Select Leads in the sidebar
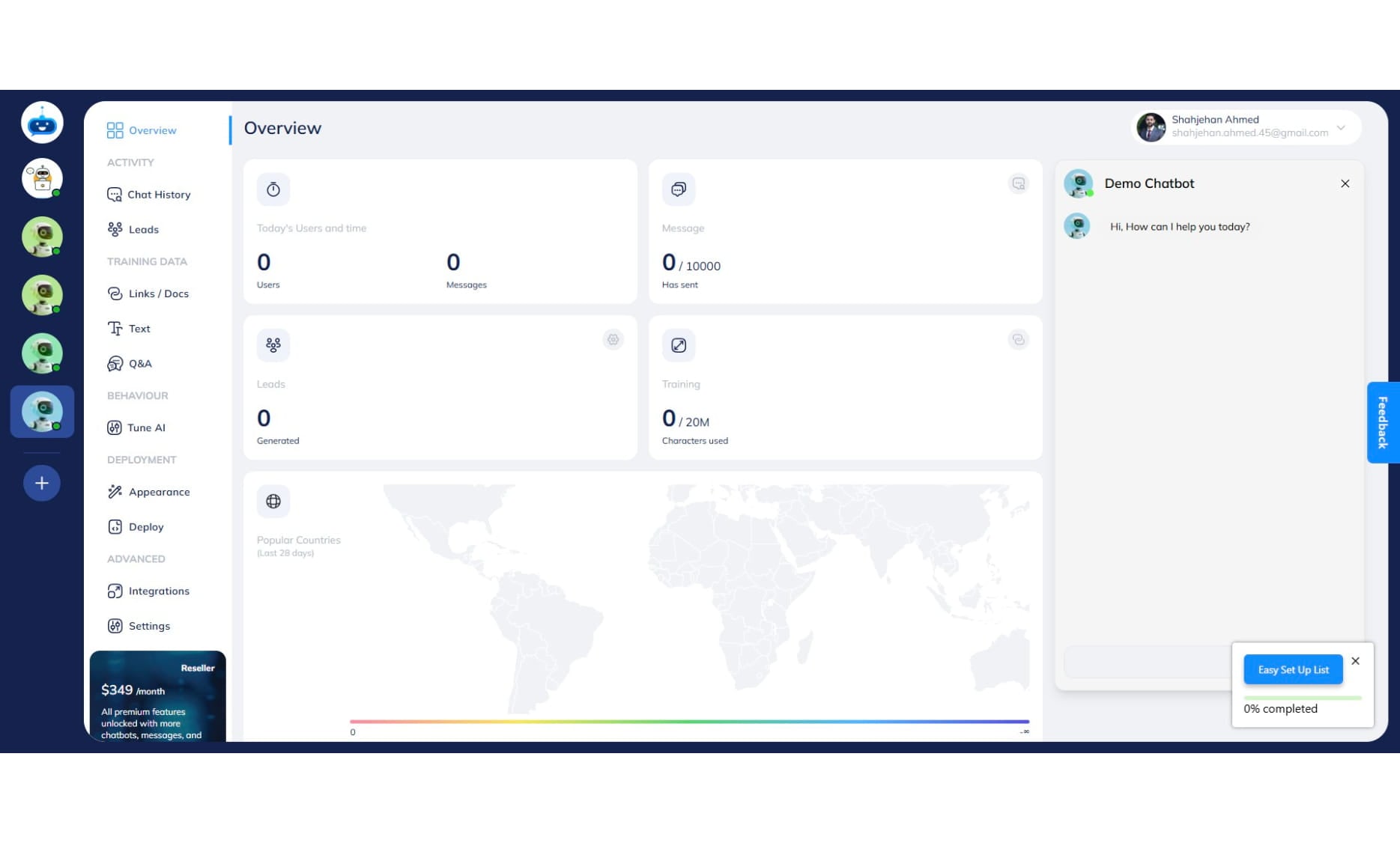Screen dimensions: 1400x843 click(144, 229)
